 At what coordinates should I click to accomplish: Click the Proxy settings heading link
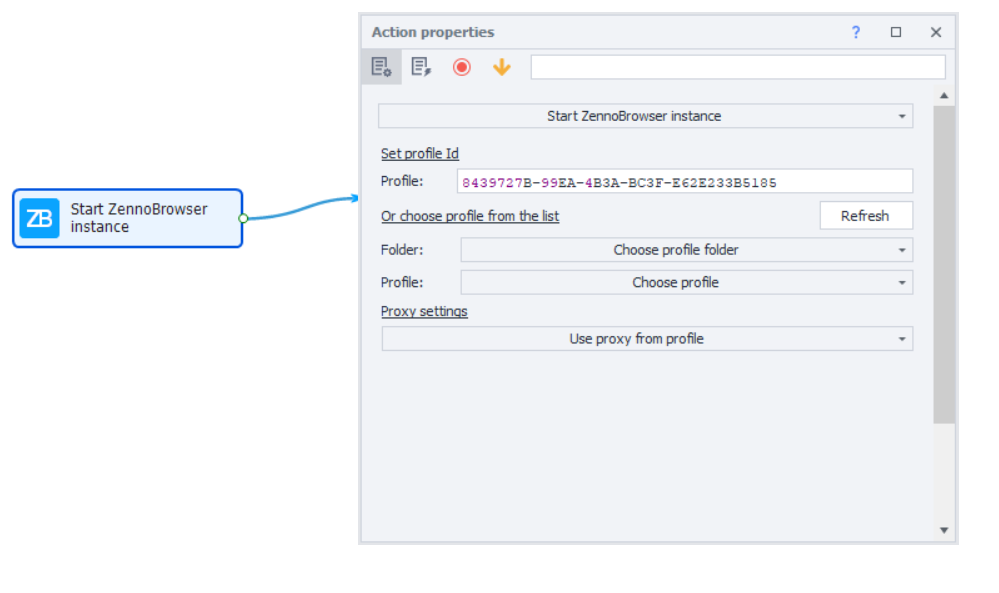[x=424, y=311]
